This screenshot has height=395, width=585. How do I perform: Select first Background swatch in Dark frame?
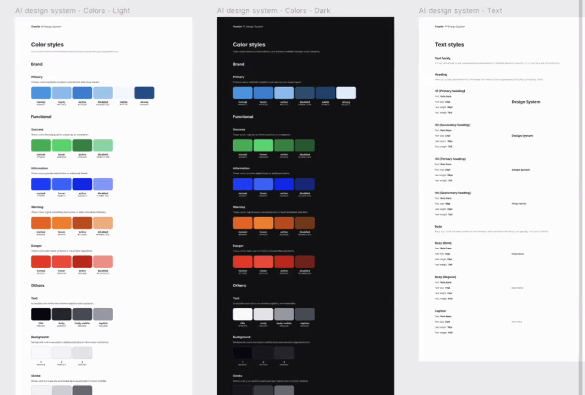(243, 353)
